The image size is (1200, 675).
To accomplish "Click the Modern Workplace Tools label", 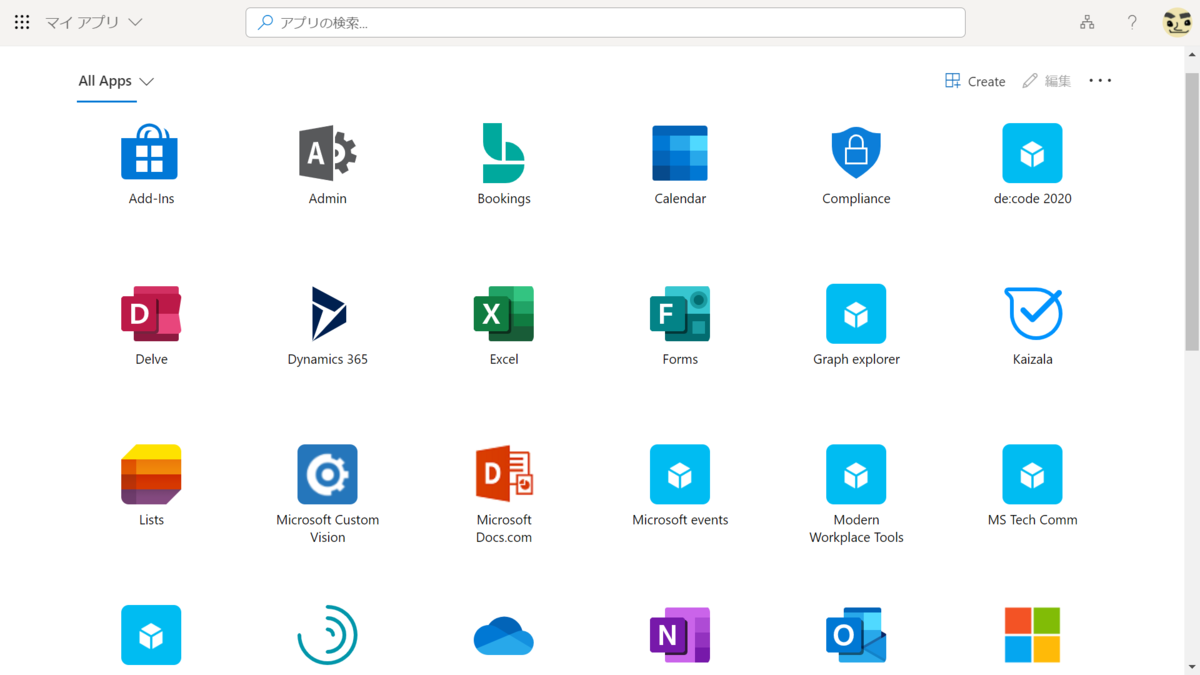I will [x=856, y=528].
